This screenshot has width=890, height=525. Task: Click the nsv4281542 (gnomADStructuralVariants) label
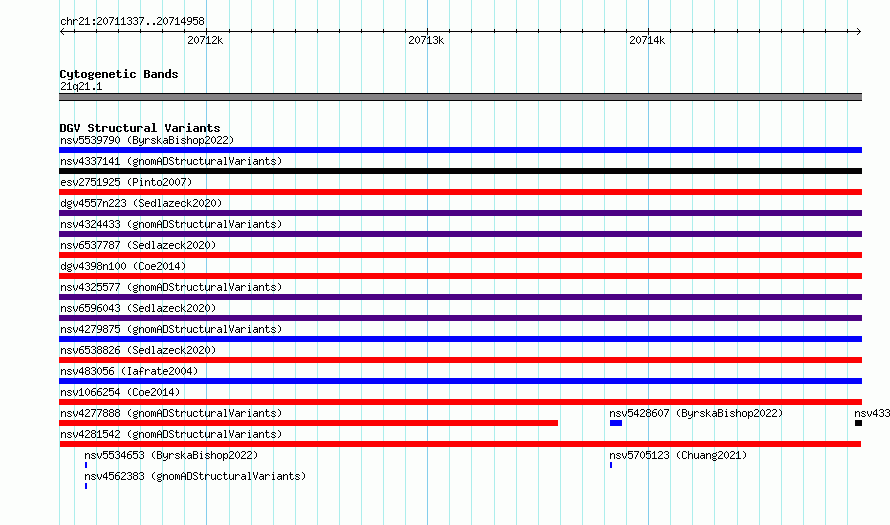171,434
